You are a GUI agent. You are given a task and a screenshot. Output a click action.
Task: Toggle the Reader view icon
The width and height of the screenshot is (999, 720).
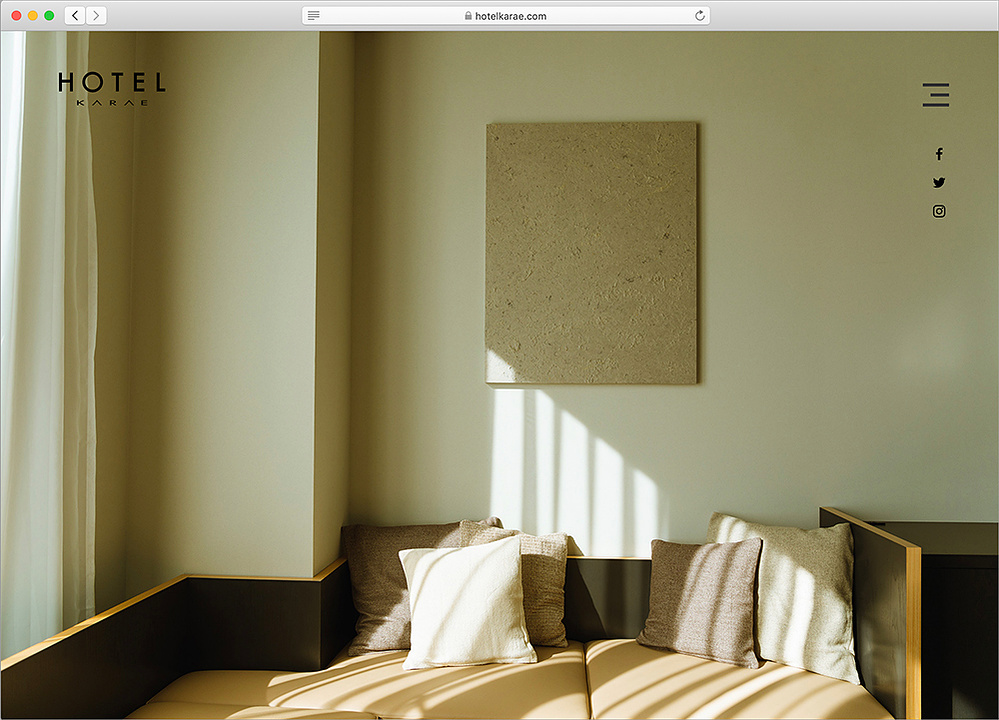pos(313,15)
